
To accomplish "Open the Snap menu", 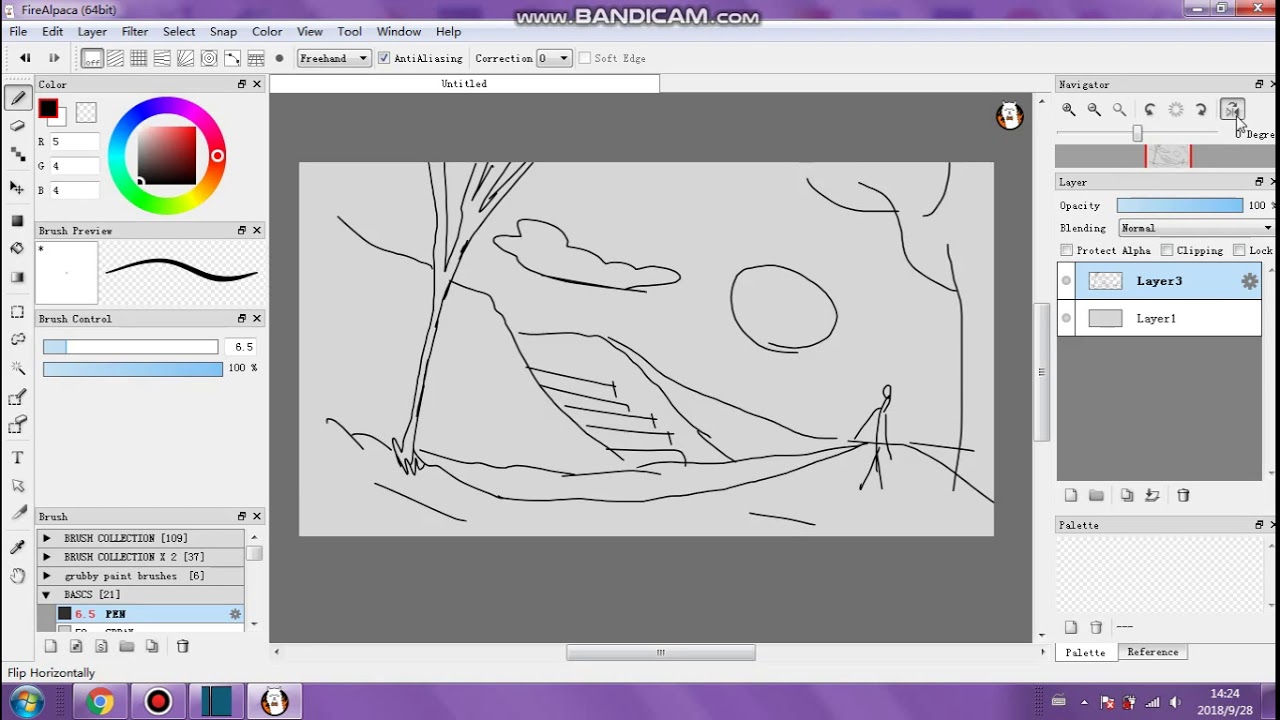I will pos(223,31).
